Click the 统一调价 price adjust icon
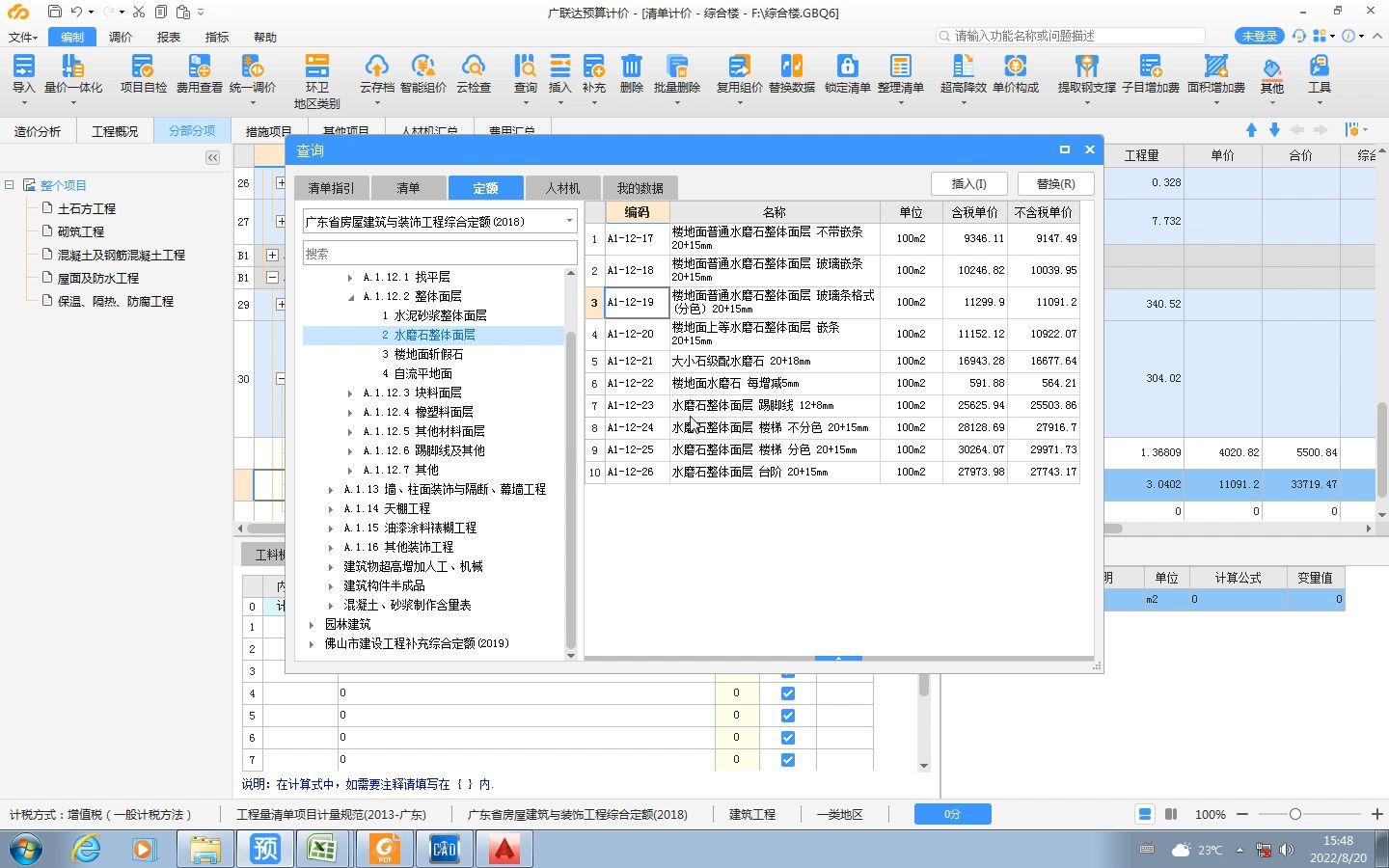 pos(253,73)
